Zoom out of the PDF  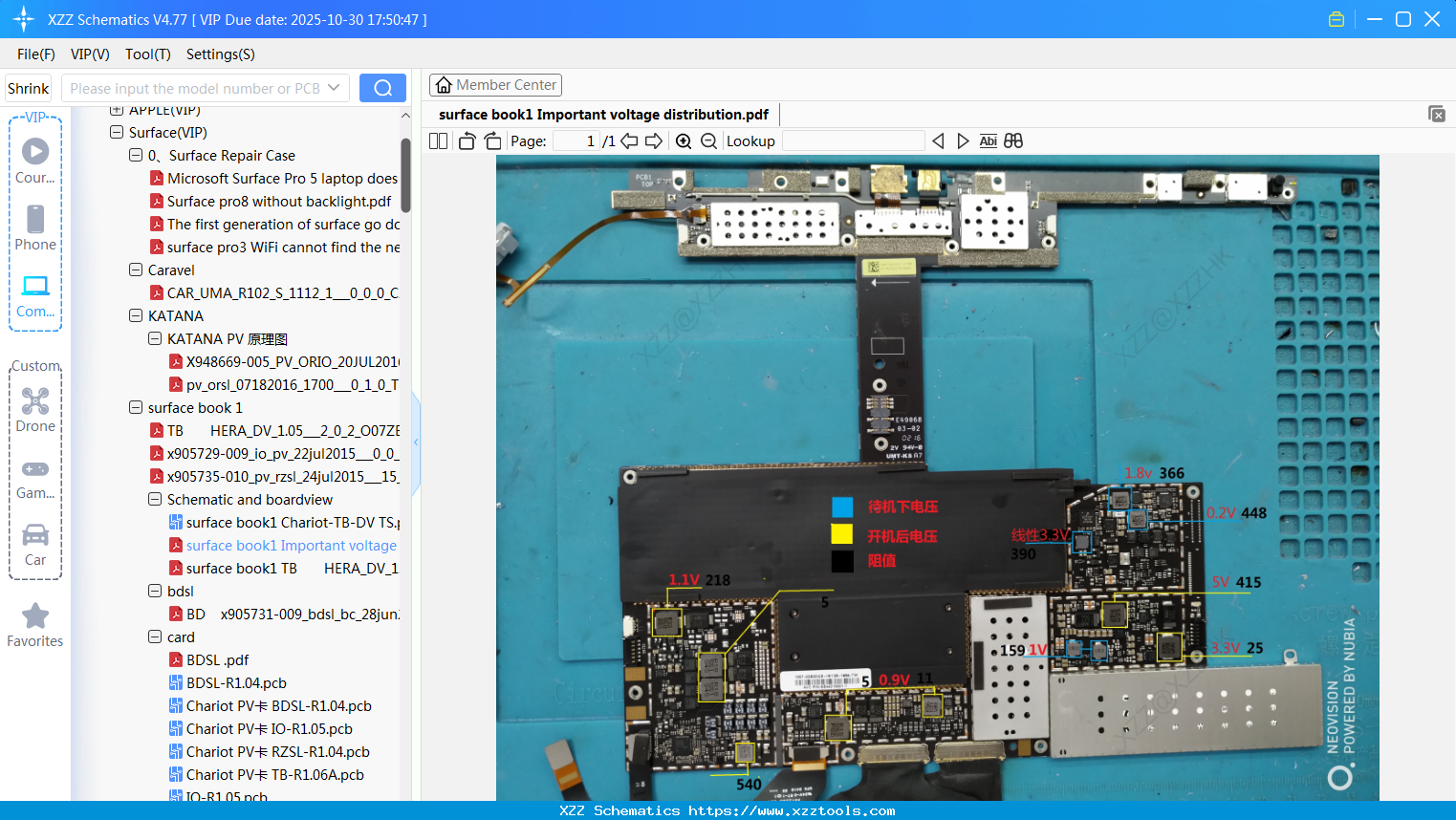pyautogui.click(x=709, y=140)
